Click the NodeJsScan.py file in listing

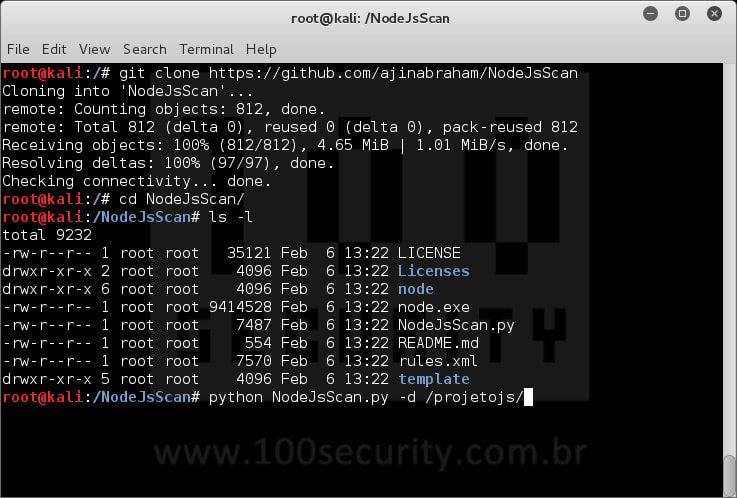coord(456,325)
